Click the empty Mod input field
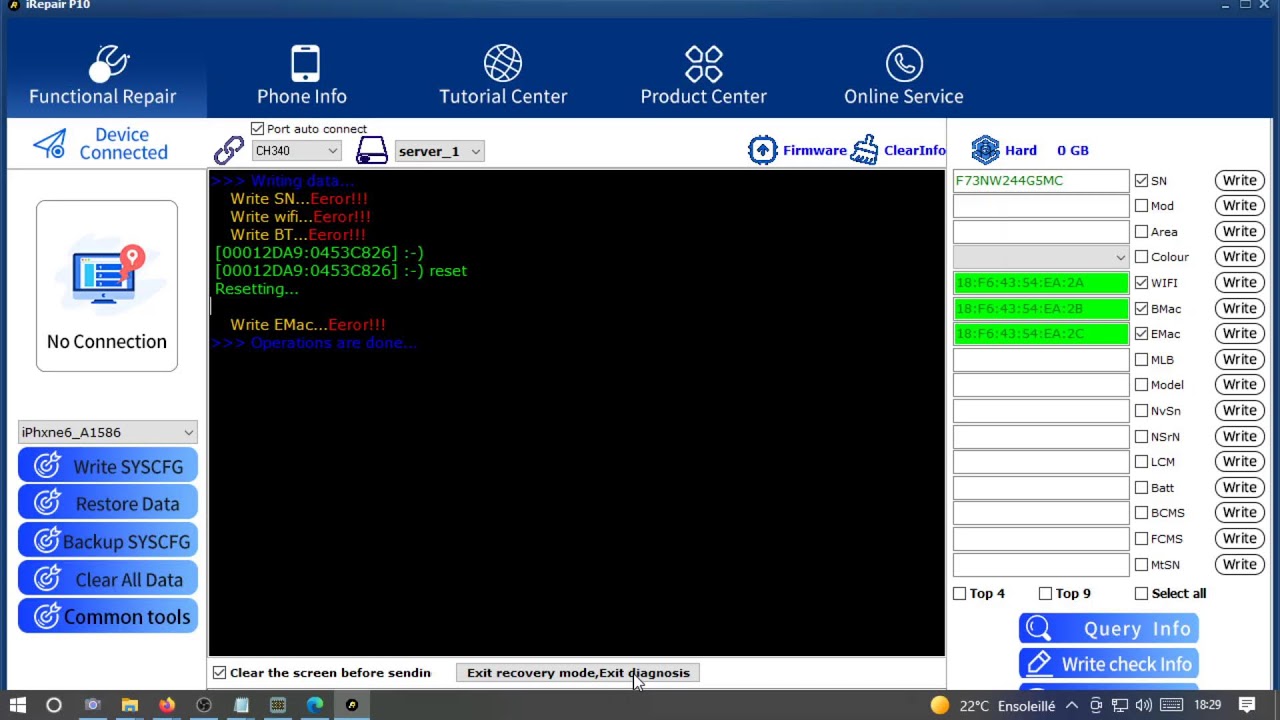The width and height of the screenshot is (1280, 720). point(1041,206)
